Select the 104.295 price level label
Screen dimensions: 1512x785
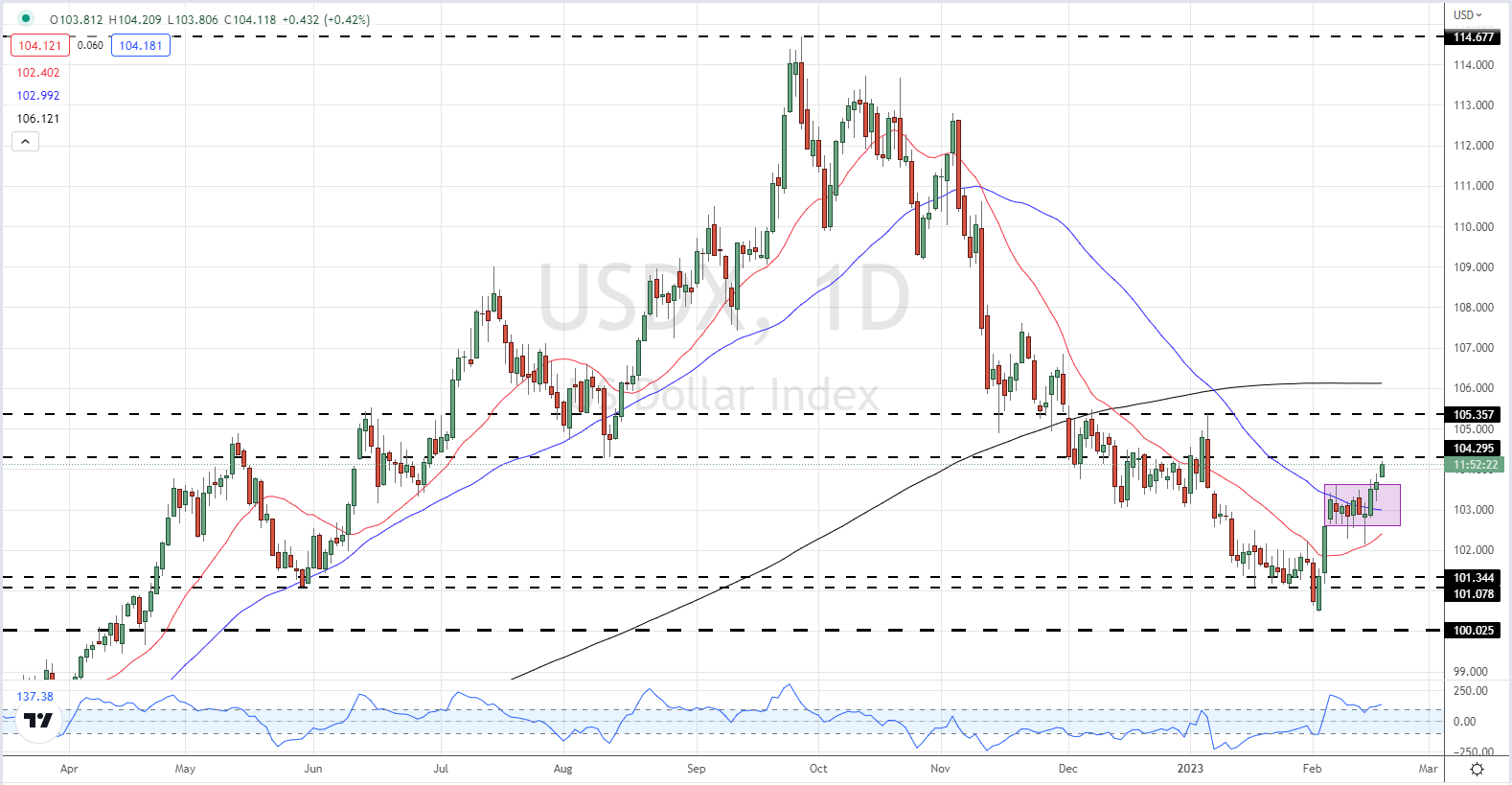(1473, 449)
